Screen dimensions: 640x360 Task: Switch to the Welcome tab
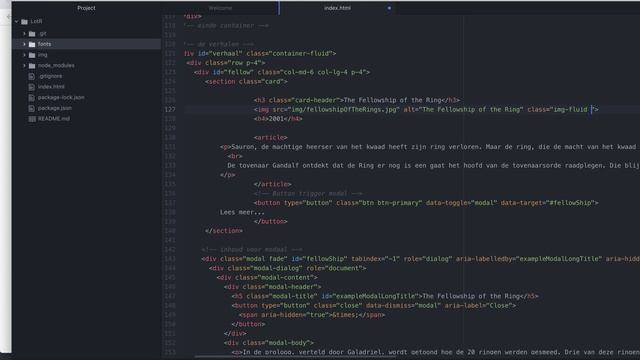[x=220, y=8]
